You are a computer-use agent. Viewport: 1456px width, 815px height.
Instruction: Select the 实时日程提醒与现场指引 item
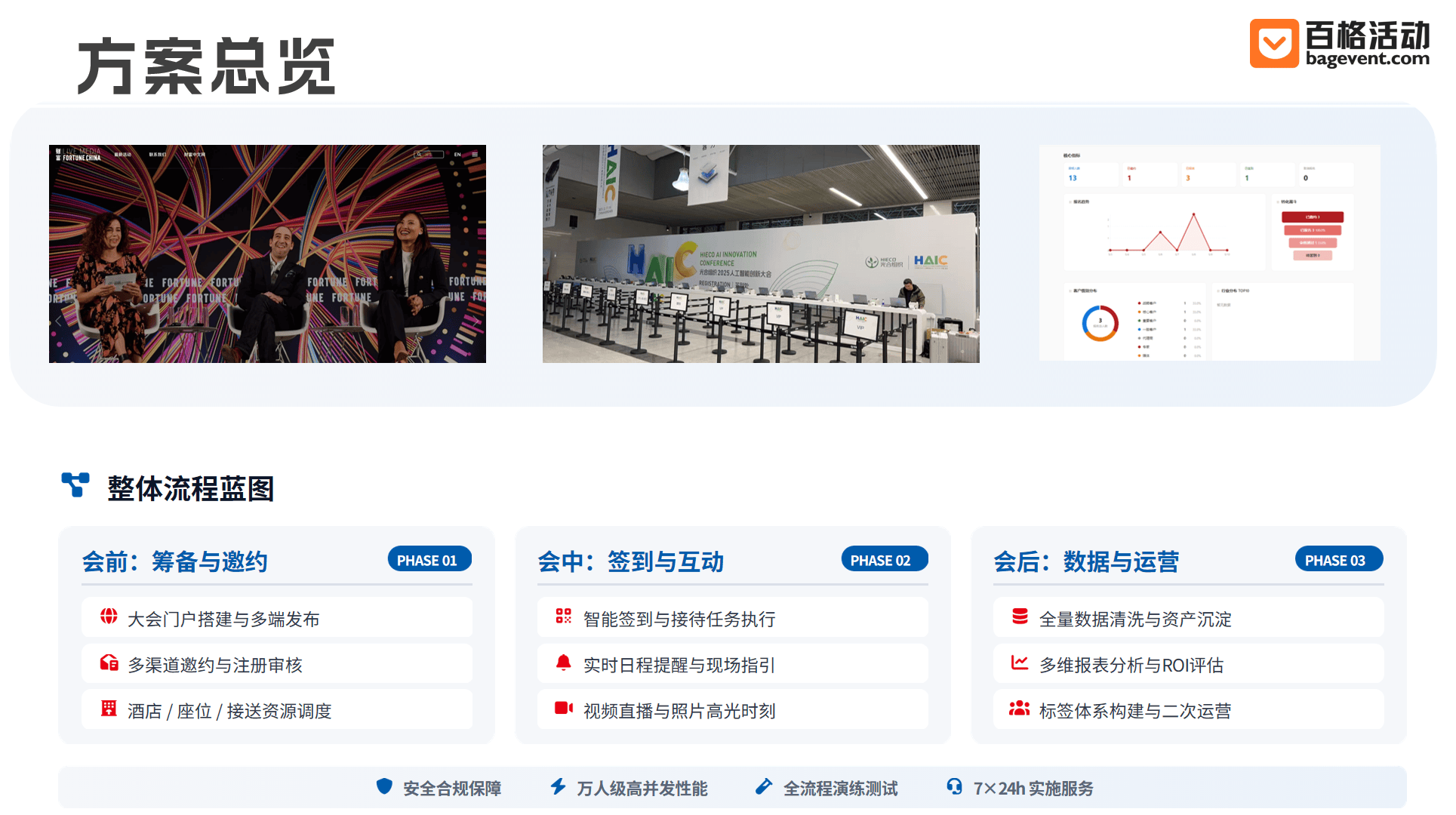(x=733, y=663)
